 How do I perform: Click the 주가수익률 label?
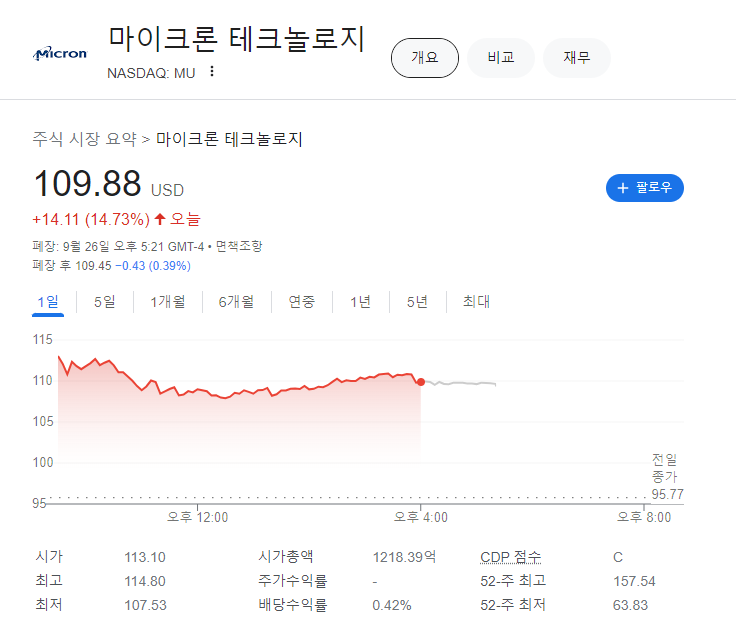[x=292, y=581]
